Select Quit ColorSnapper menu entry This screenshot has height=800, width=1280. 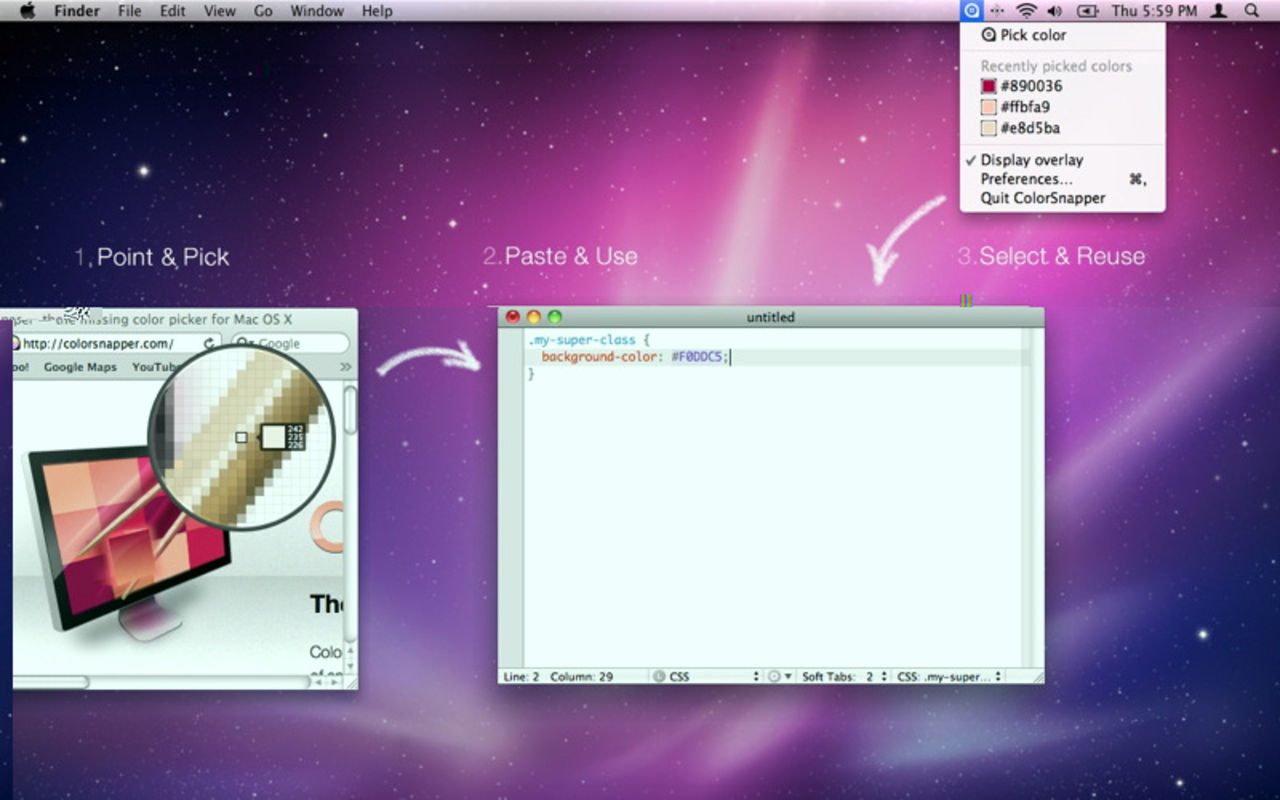pos(1042,198)
